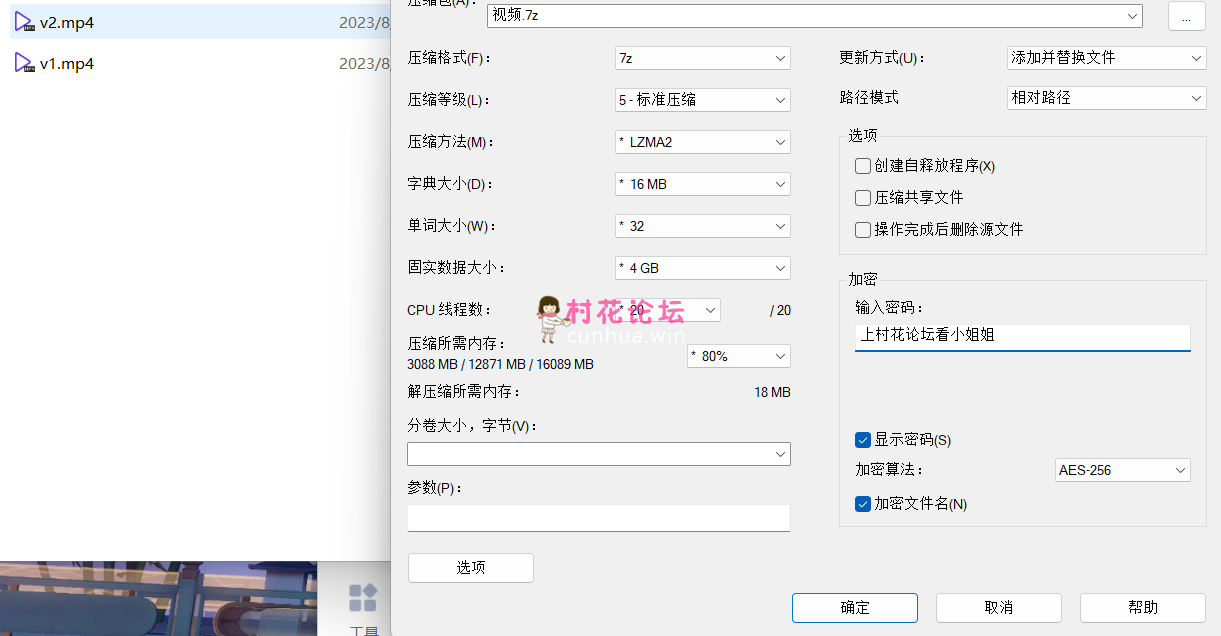Image resolution: width=1221 pixels, height=636 pixels.
Task: Uncheck the 加密文件名 checkbox
Action: pyautogui.click(x=863, y=504)
